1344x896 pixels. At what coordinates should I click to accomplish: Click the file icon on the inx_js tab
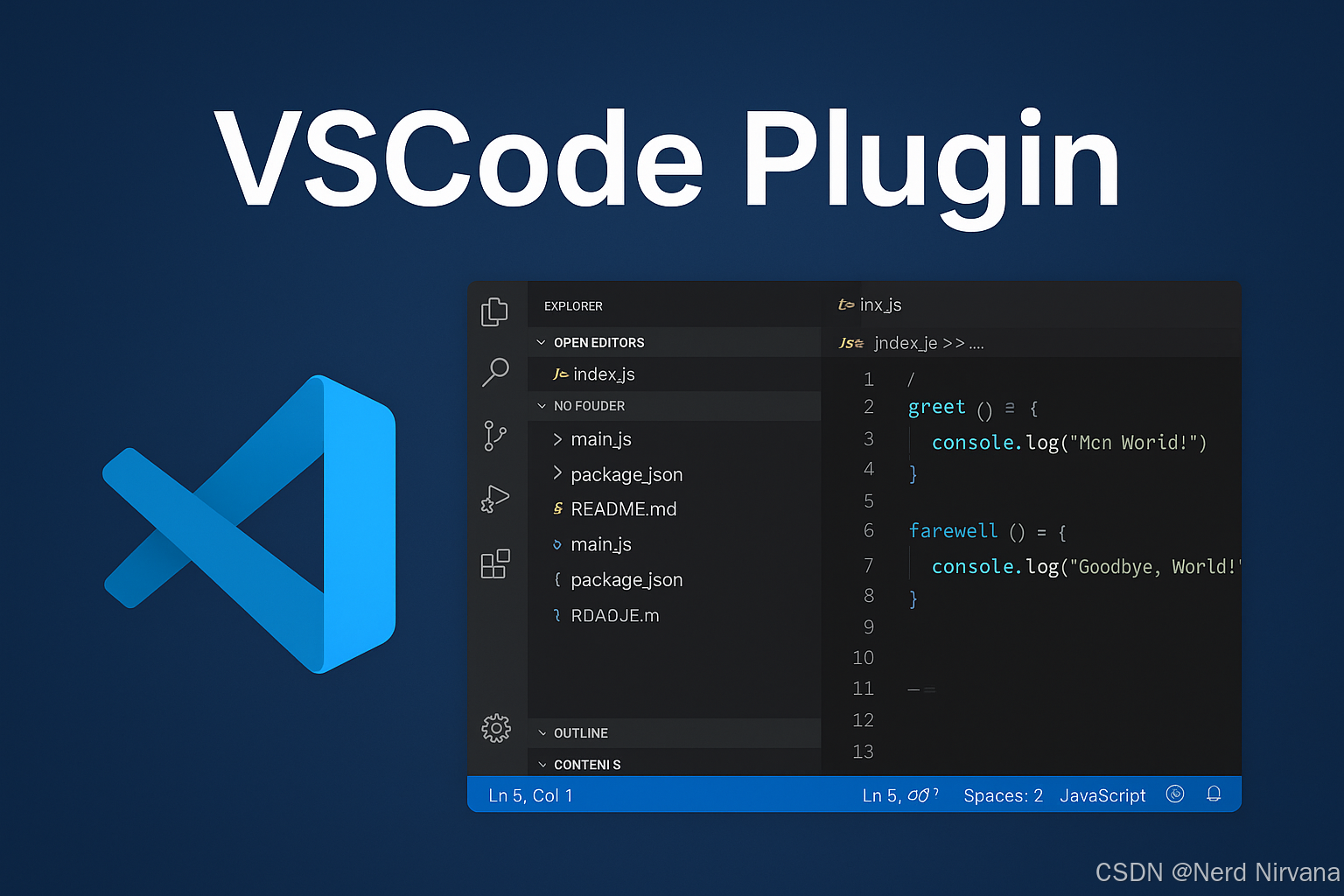(x=846, y=304)
